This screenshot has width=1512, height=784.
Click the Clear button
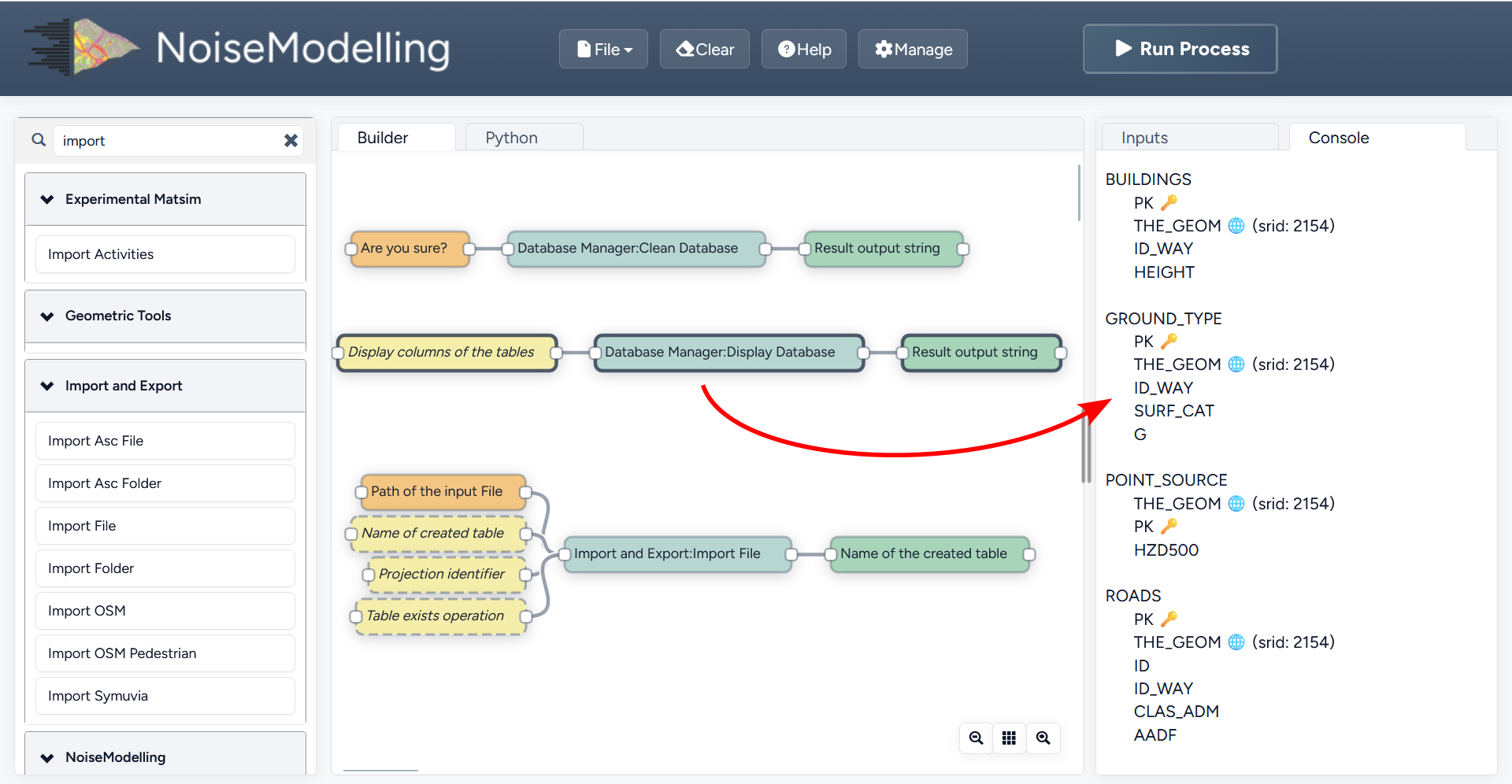coord(705,49)
